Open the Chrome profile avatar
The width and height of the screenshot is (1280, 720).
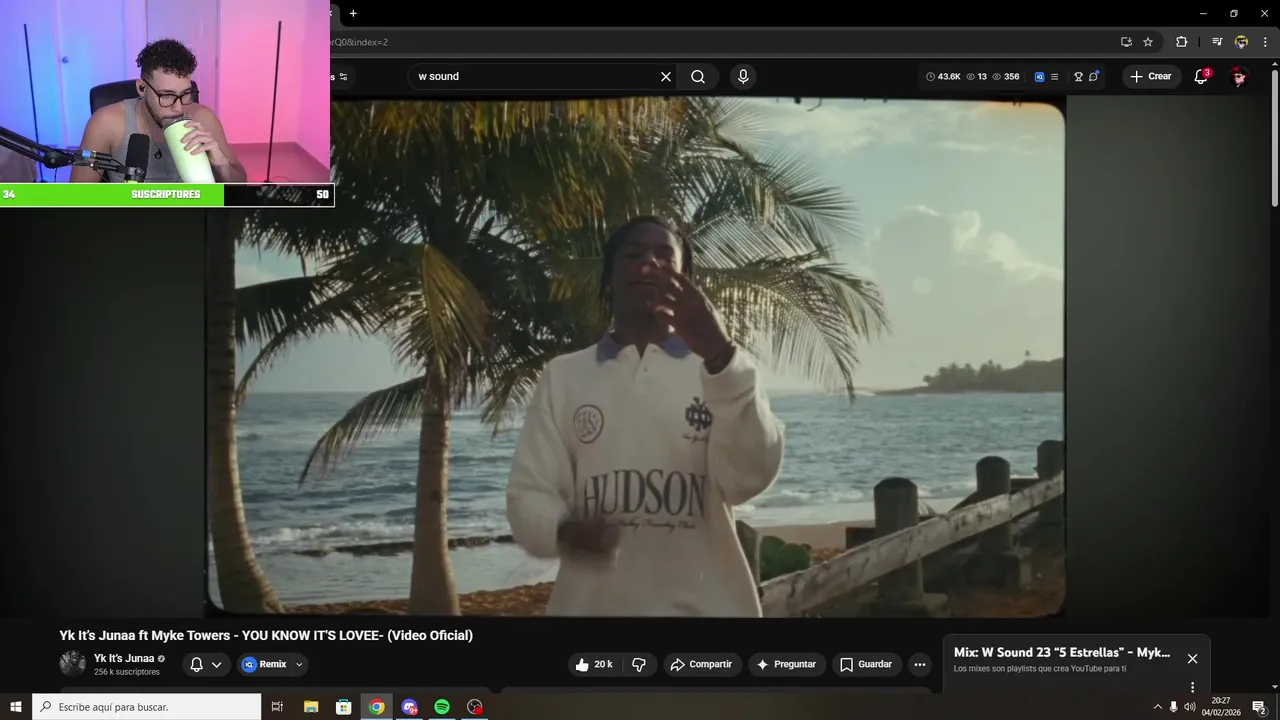[1241, 42]
